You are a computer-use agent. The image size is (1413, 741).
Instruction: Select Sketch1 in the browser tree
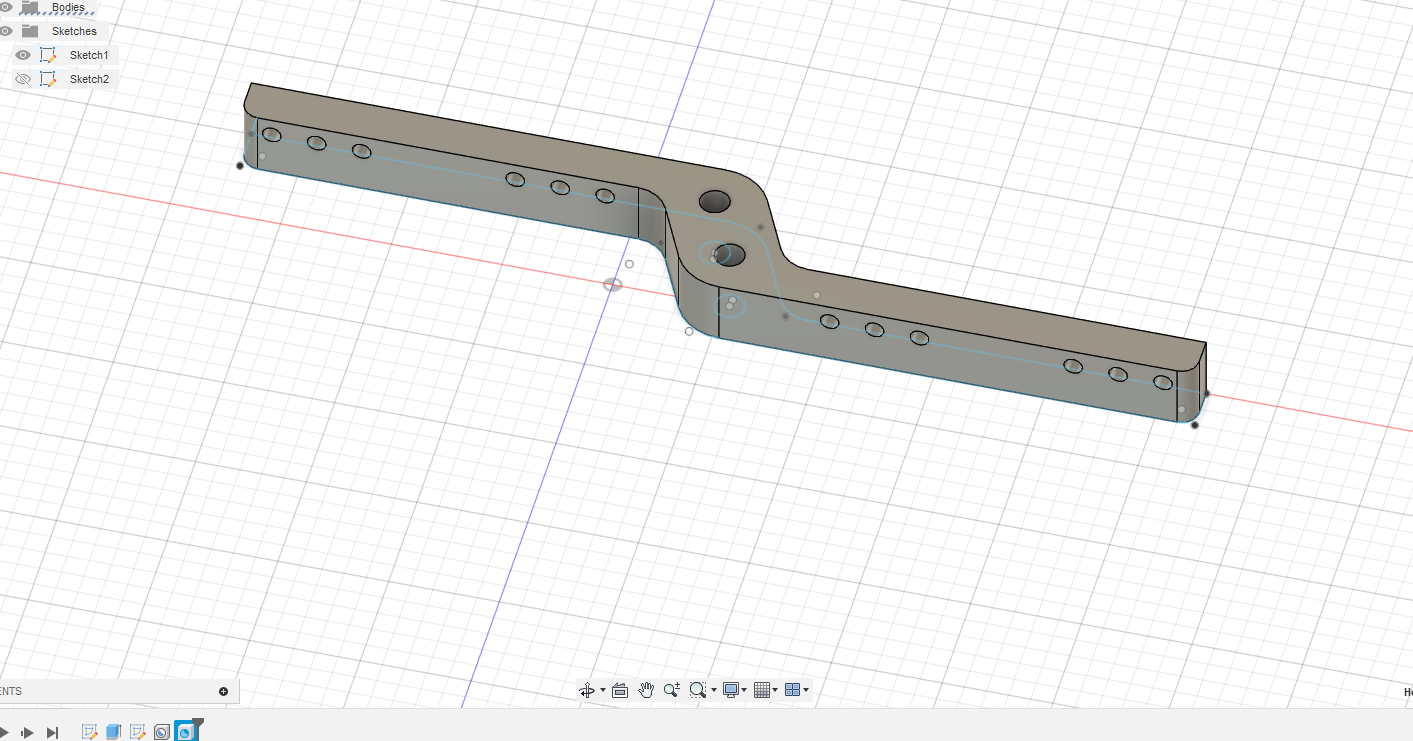[88, 55]
